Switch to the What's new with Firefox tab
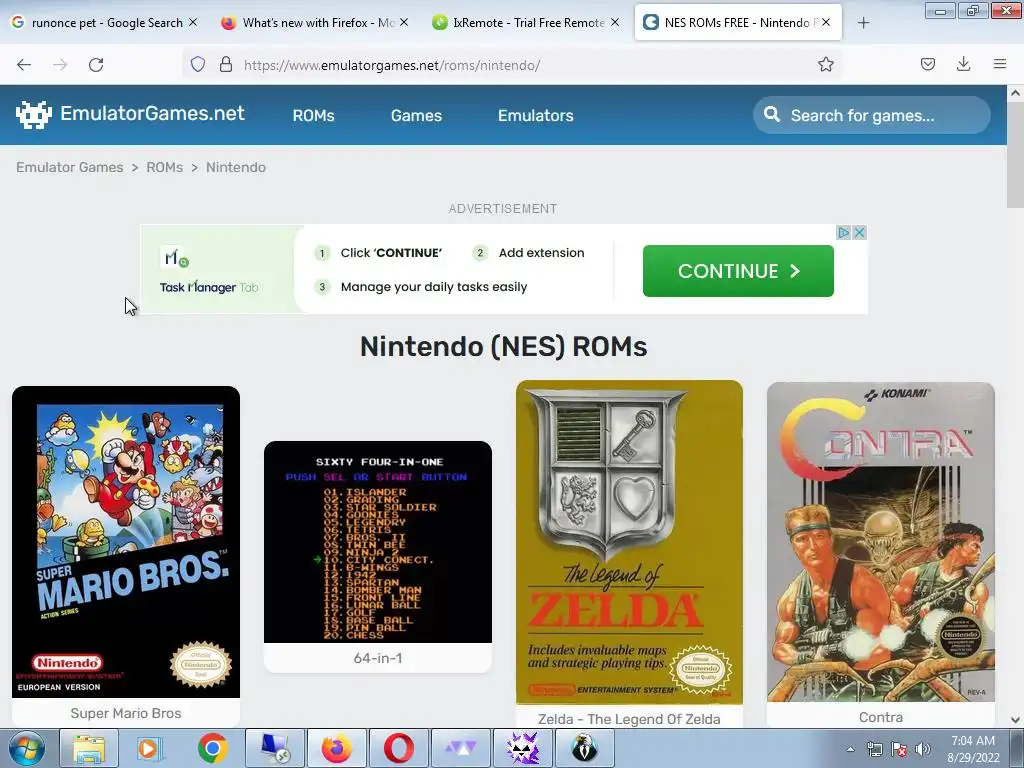Screen dimensions: 1024x768 [315, 23]
